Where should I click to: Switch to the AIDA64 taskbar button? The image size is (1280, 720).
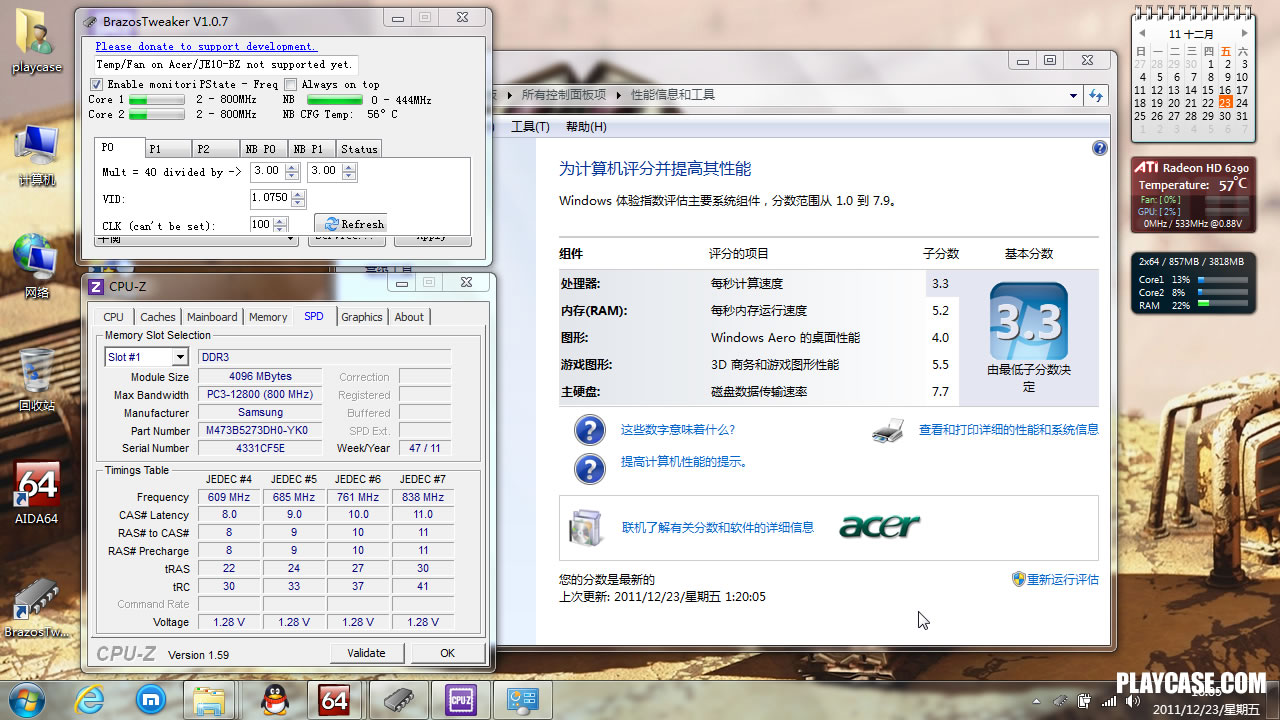coord(334,699)
